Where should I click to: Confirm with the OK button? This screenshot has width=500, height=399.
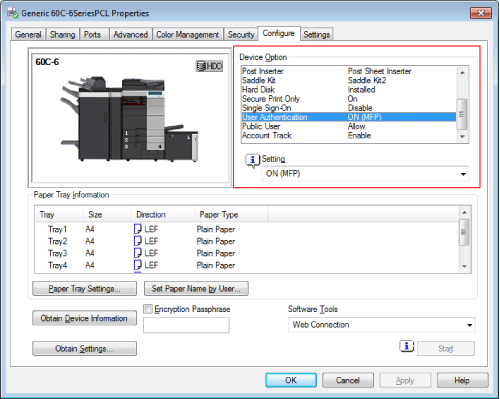[x=291, y=380]
